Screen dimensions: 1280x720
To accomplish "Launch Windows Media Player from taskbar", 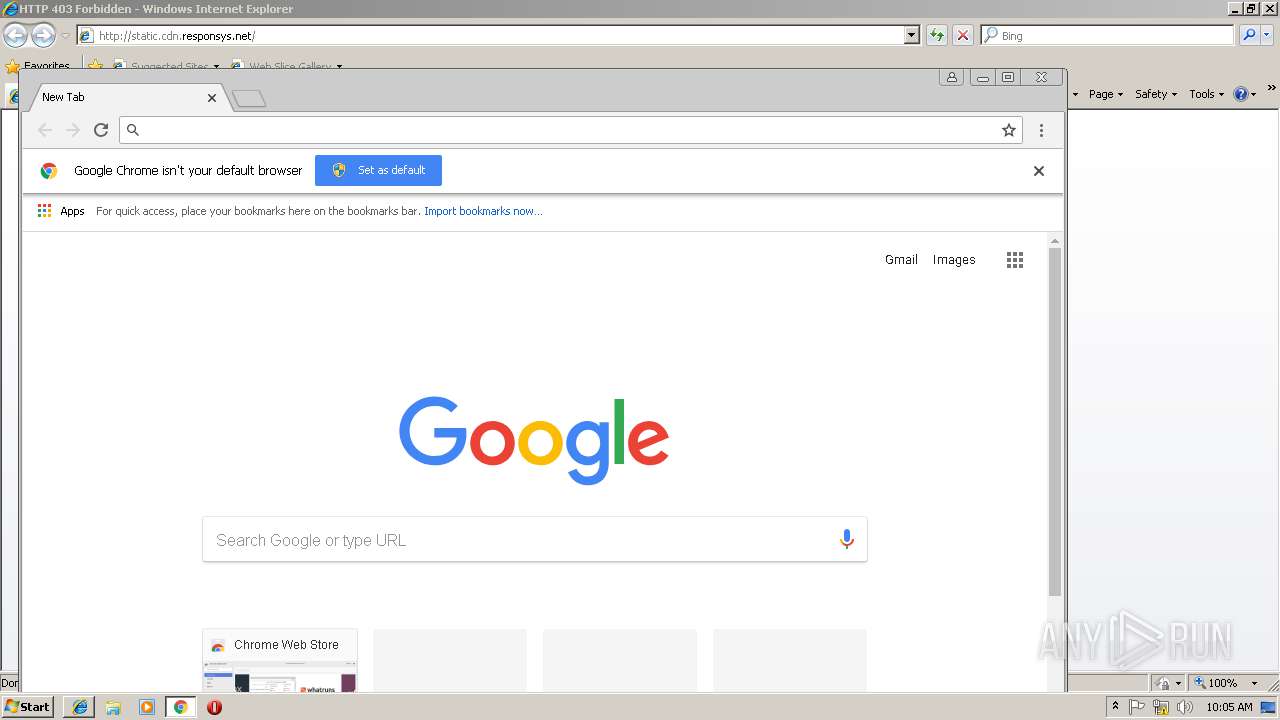I will tap(147, 707).
